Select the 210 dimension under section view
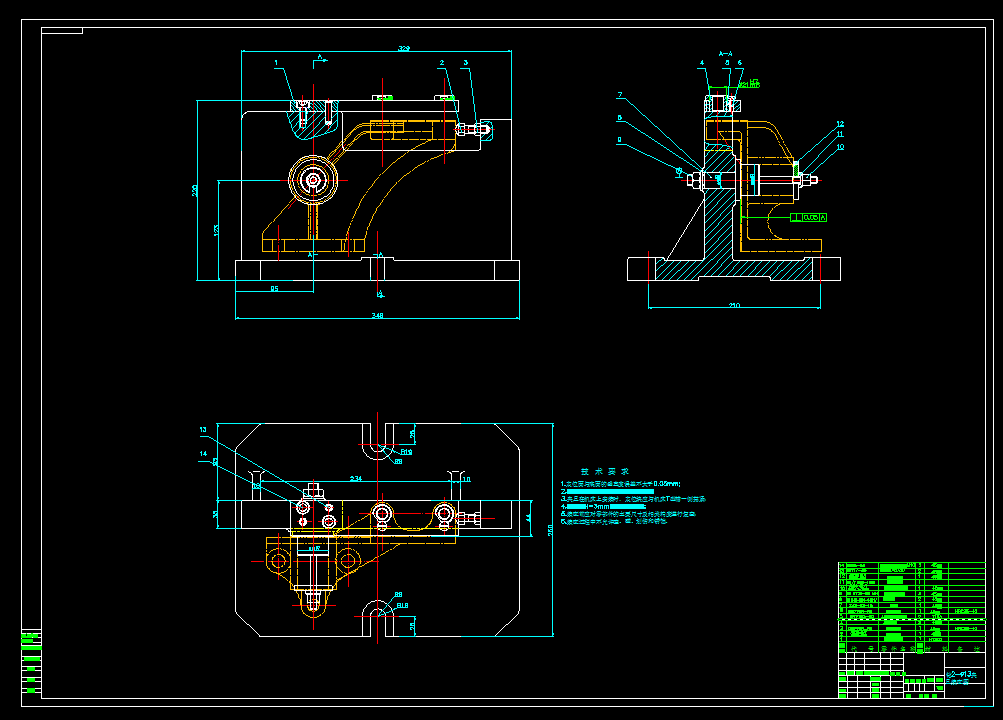1003x720 pixels. (x=734, y=306)
